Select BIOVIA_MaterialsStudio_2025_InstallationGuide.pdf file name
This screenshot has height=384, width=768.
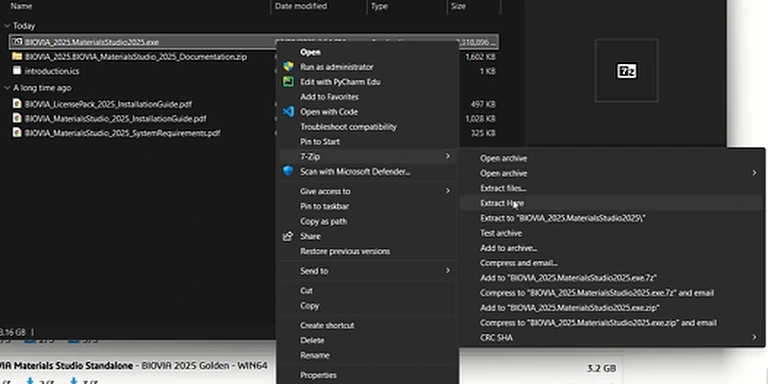tap(116, 119)
